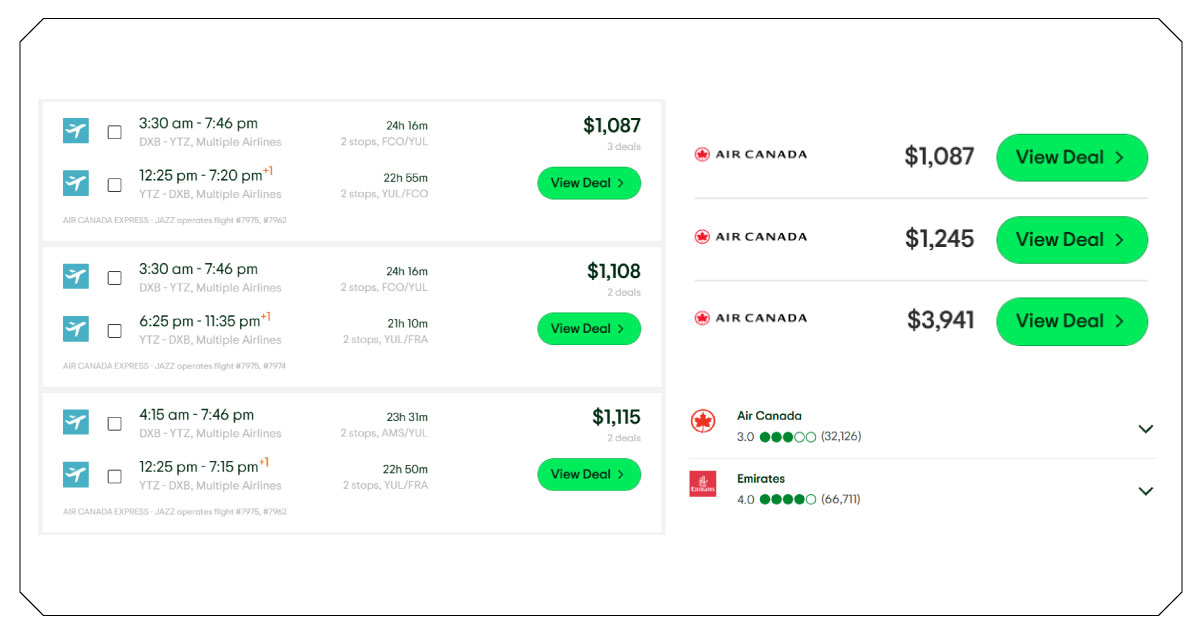Click the airplane icon on the 3:30 am DXB-YTZ flight
Image resolution: width=1202 pixels, height=634 pixels.
coord(75,130)
